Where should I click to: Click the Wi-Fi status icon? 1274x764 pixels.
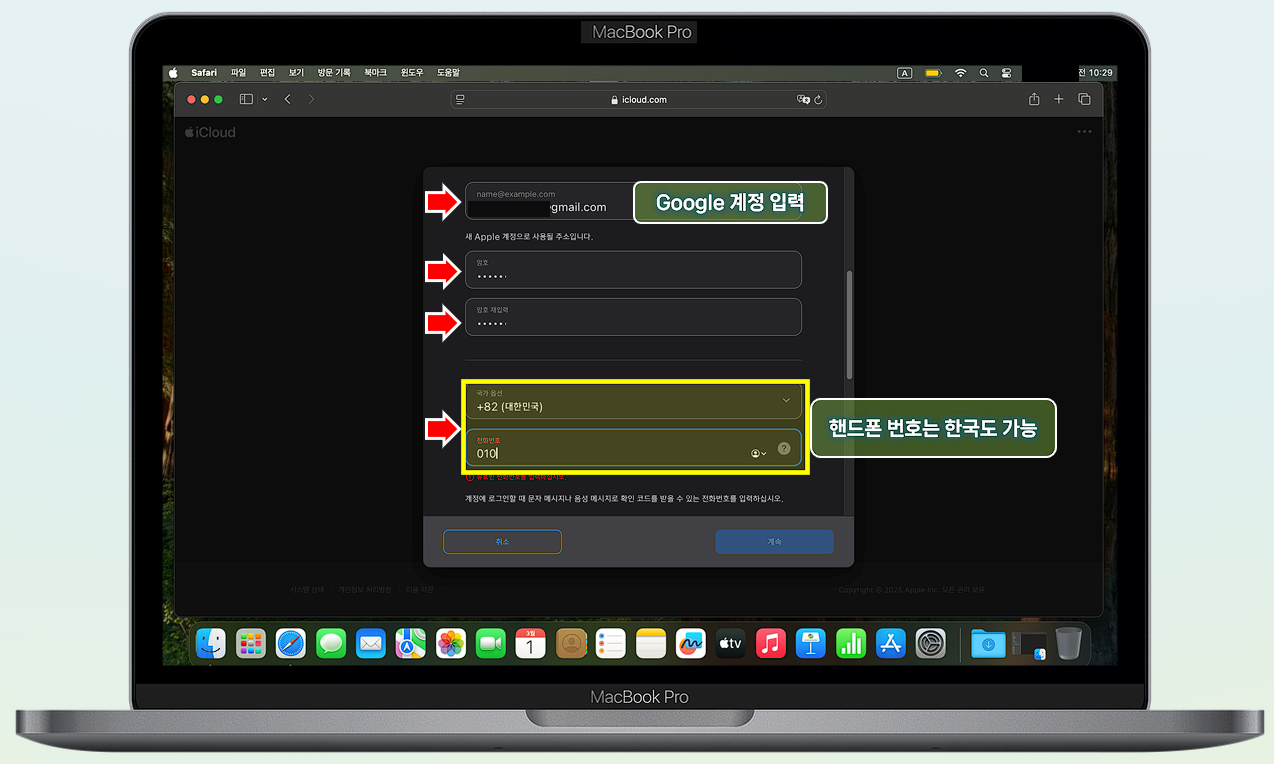point(961,73)
